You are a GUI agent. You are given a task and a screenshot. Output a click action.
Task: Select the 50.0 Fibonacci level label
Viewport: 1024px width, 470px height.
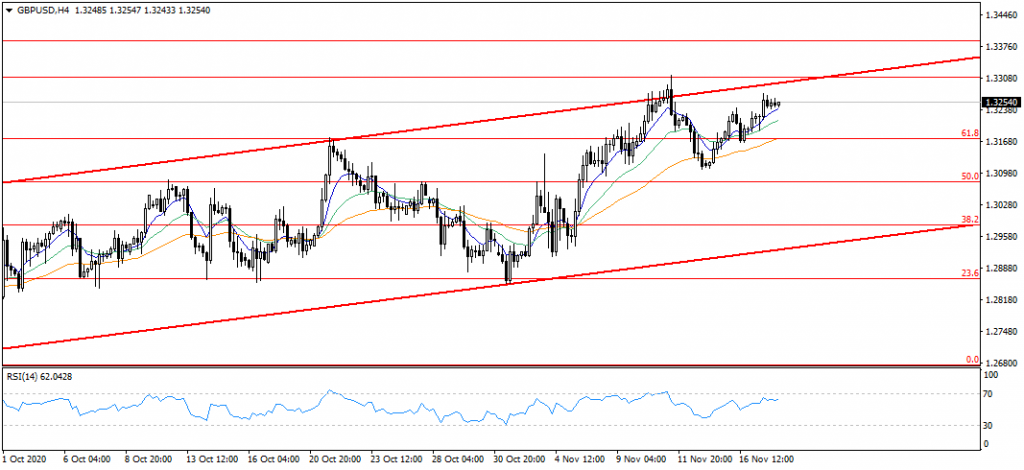click(968, 176)
